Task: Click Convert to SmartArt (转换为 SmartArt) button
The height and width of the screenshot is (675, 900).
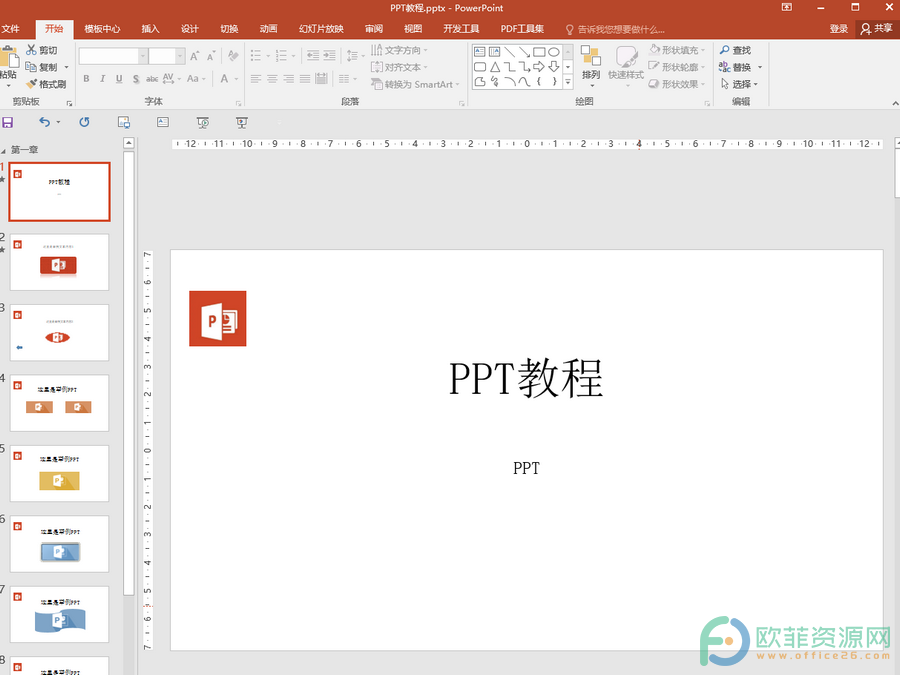Action: pyautogui.click(x=416, y=84)
